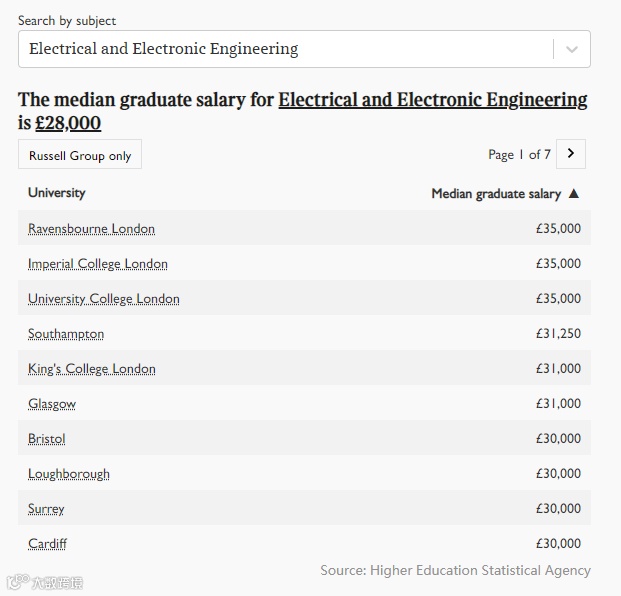Select University College London link
This screenshot has width=621, height=596.
(104, 299)
